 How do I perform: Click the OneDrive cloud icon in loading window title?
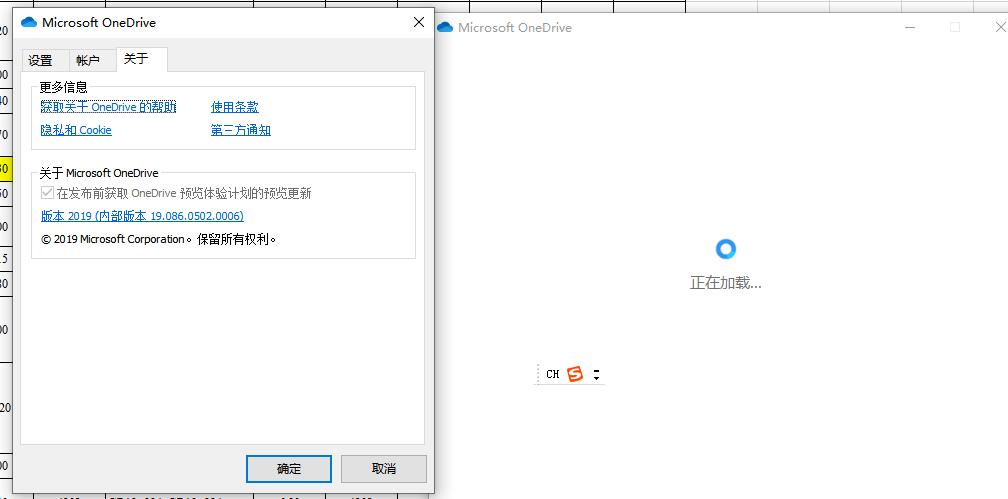coord(445,27)
